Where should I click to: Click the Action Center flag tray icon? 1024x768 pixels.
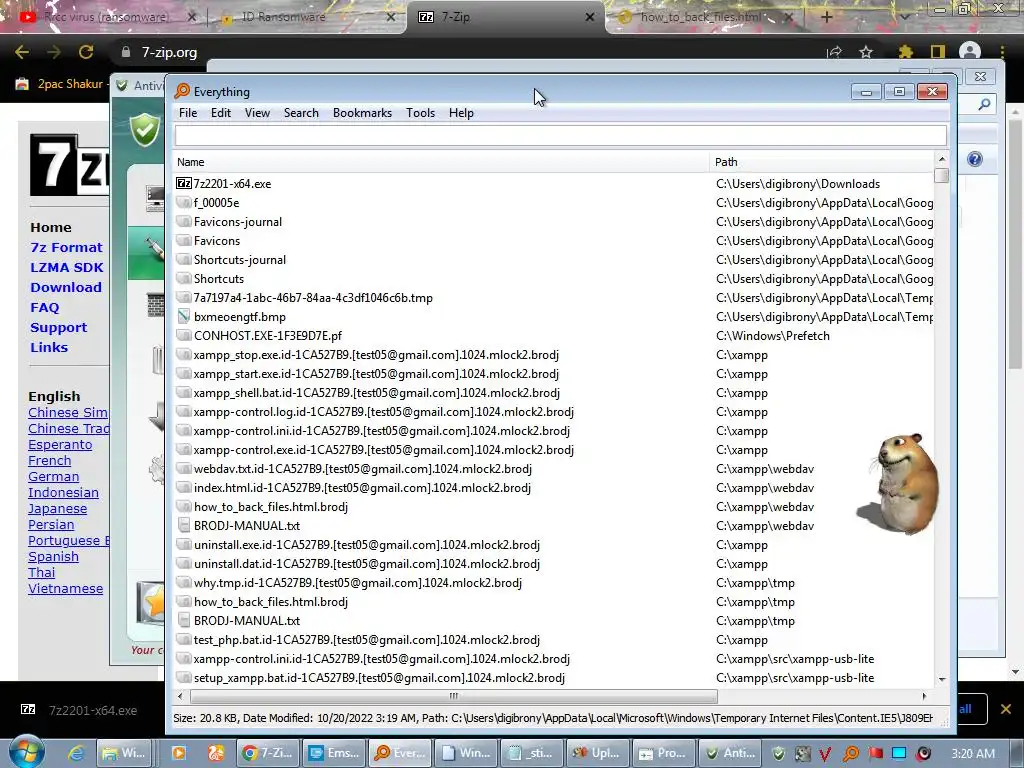(875, 754)
